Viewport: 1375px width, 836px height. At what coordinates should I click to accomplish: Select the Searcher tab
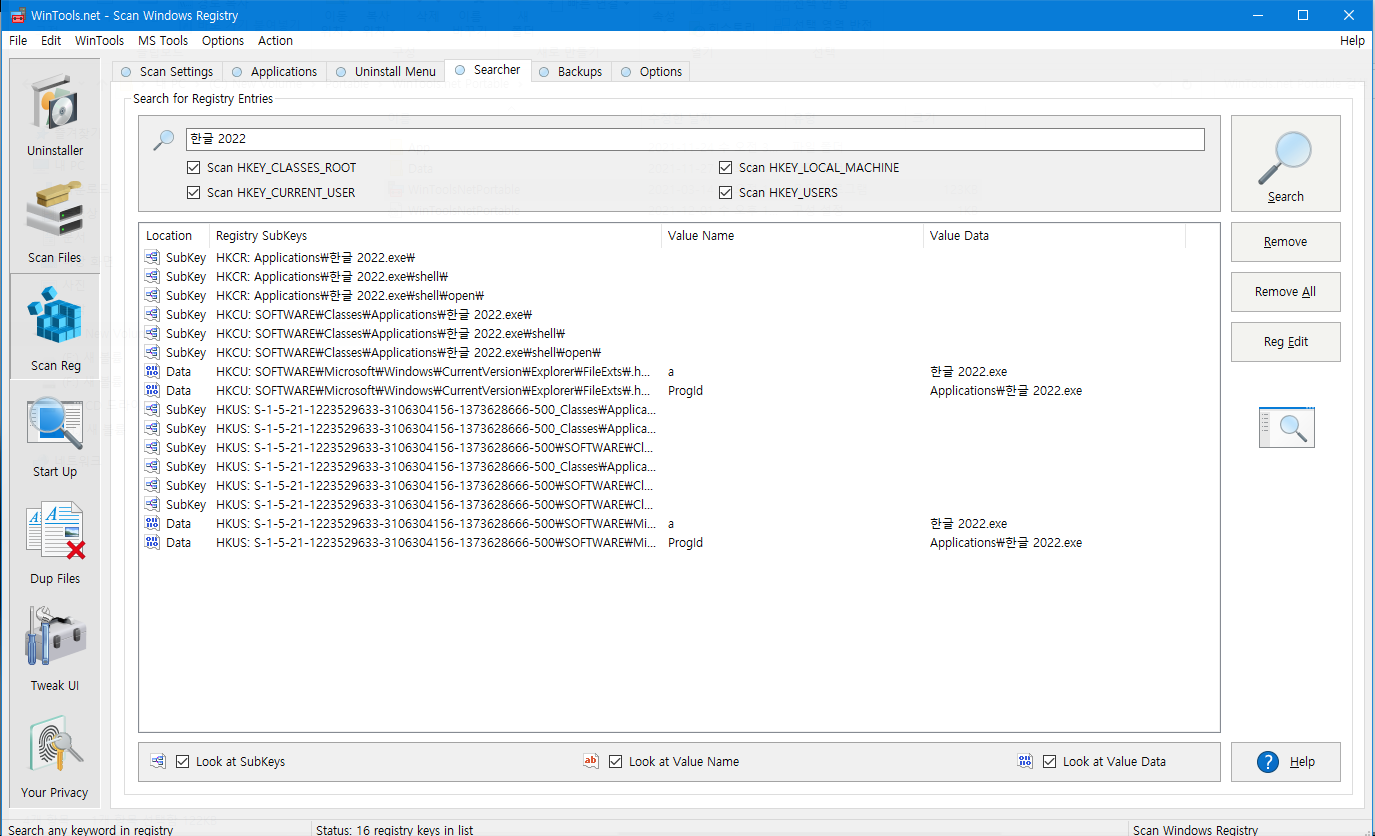(488, 70)
